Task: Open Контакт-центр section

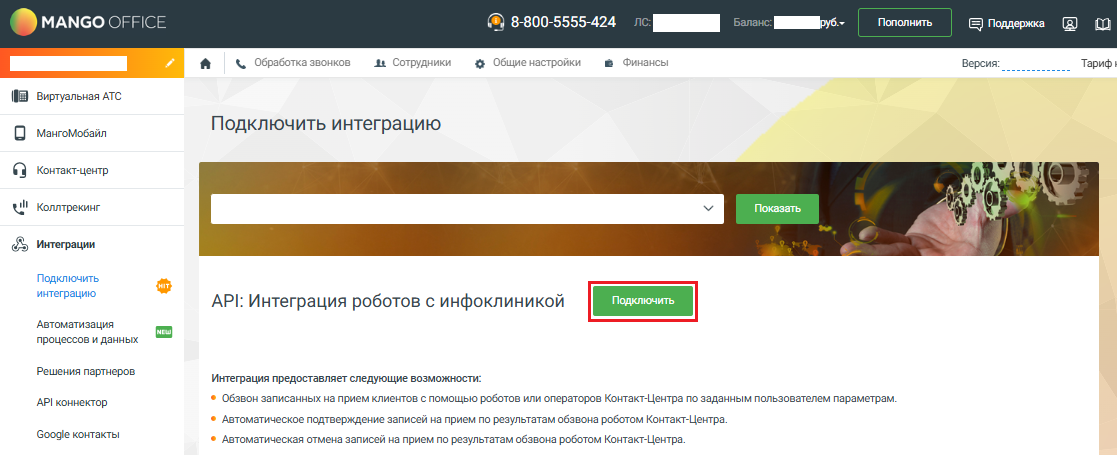Action: click(92, 170)
